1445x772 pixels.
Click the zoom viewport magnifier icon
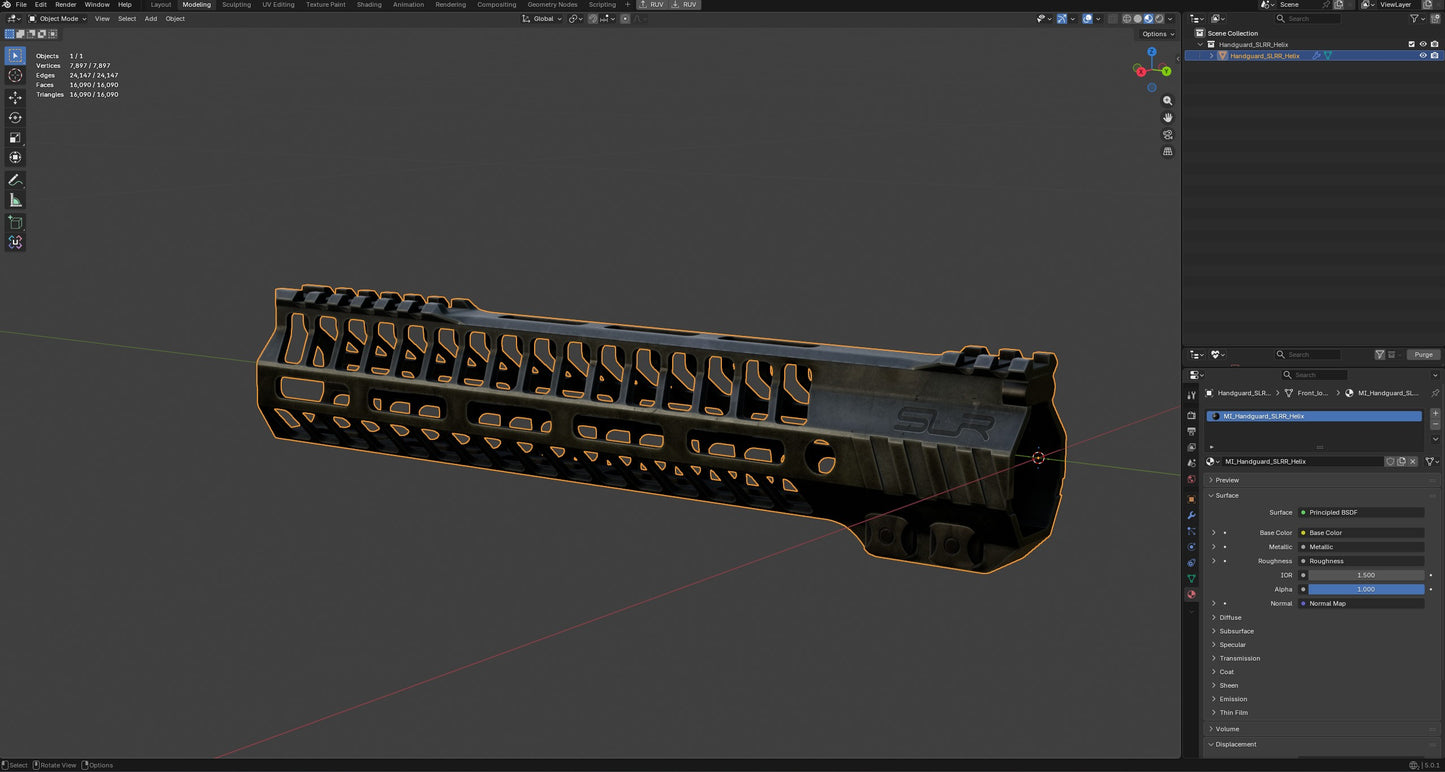pos(1167,101)
